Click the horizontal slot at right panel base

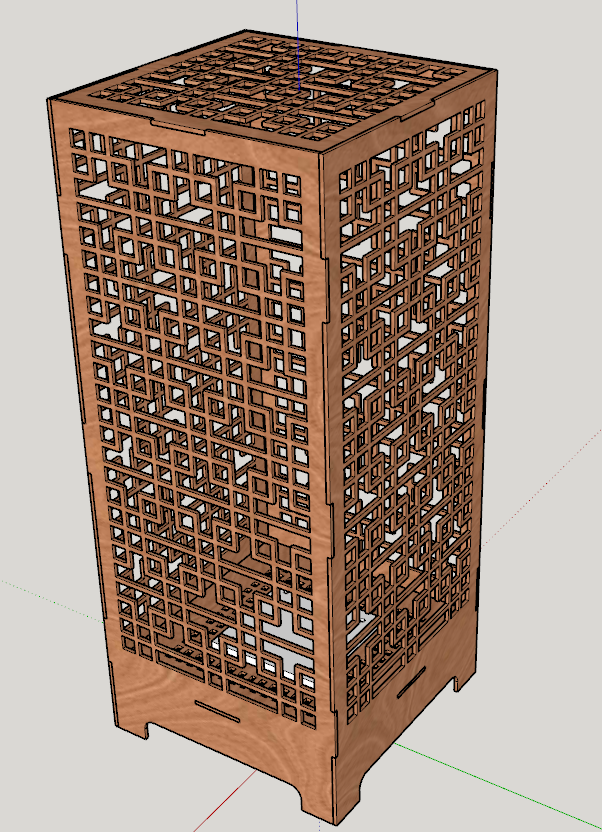click(x=409, y=688)
